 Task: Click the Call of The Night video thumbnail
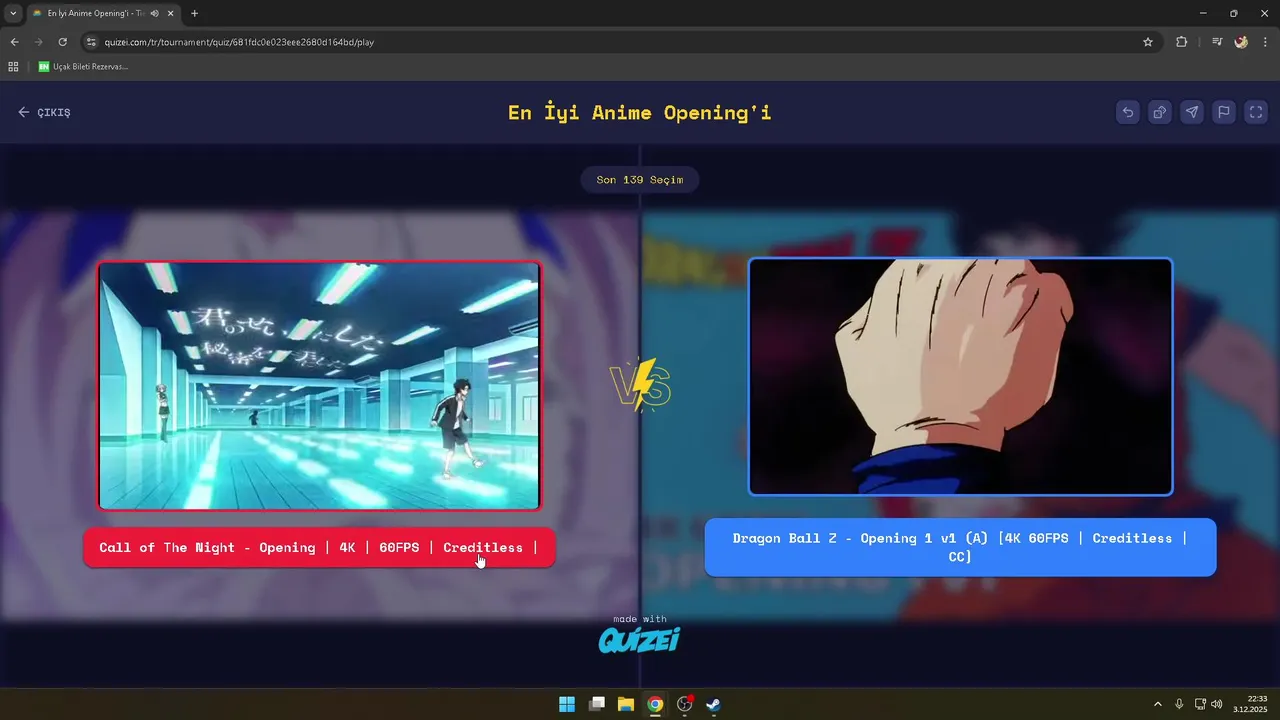[319, 386]
